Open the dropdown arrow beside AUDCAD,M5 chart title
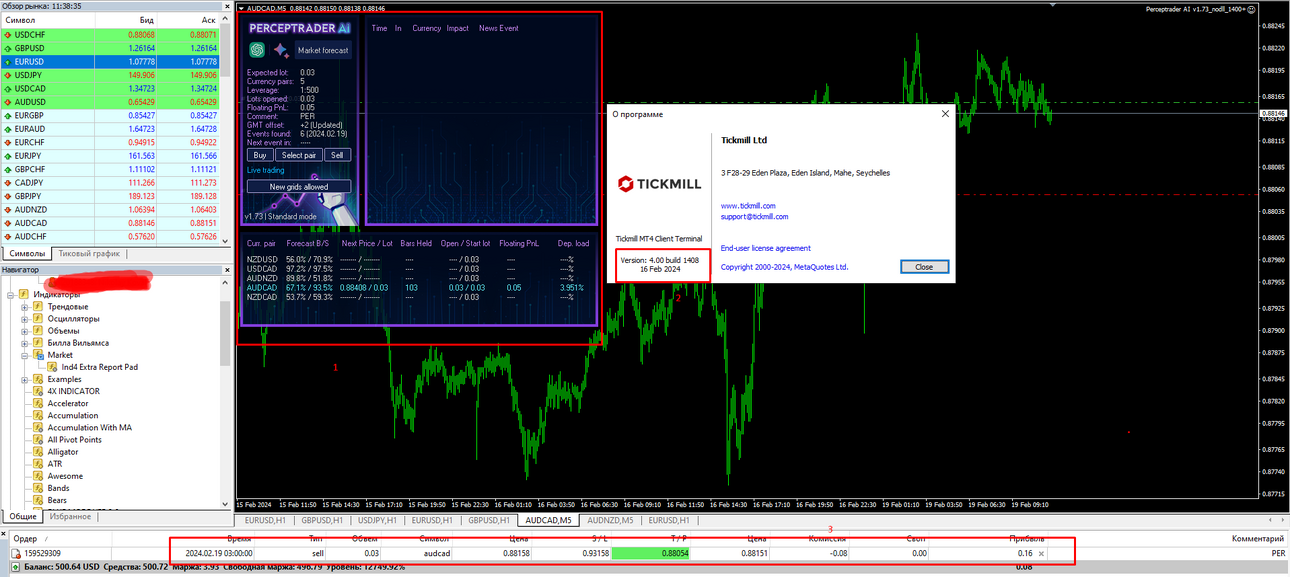1290x577 pixels. [240, 9]
